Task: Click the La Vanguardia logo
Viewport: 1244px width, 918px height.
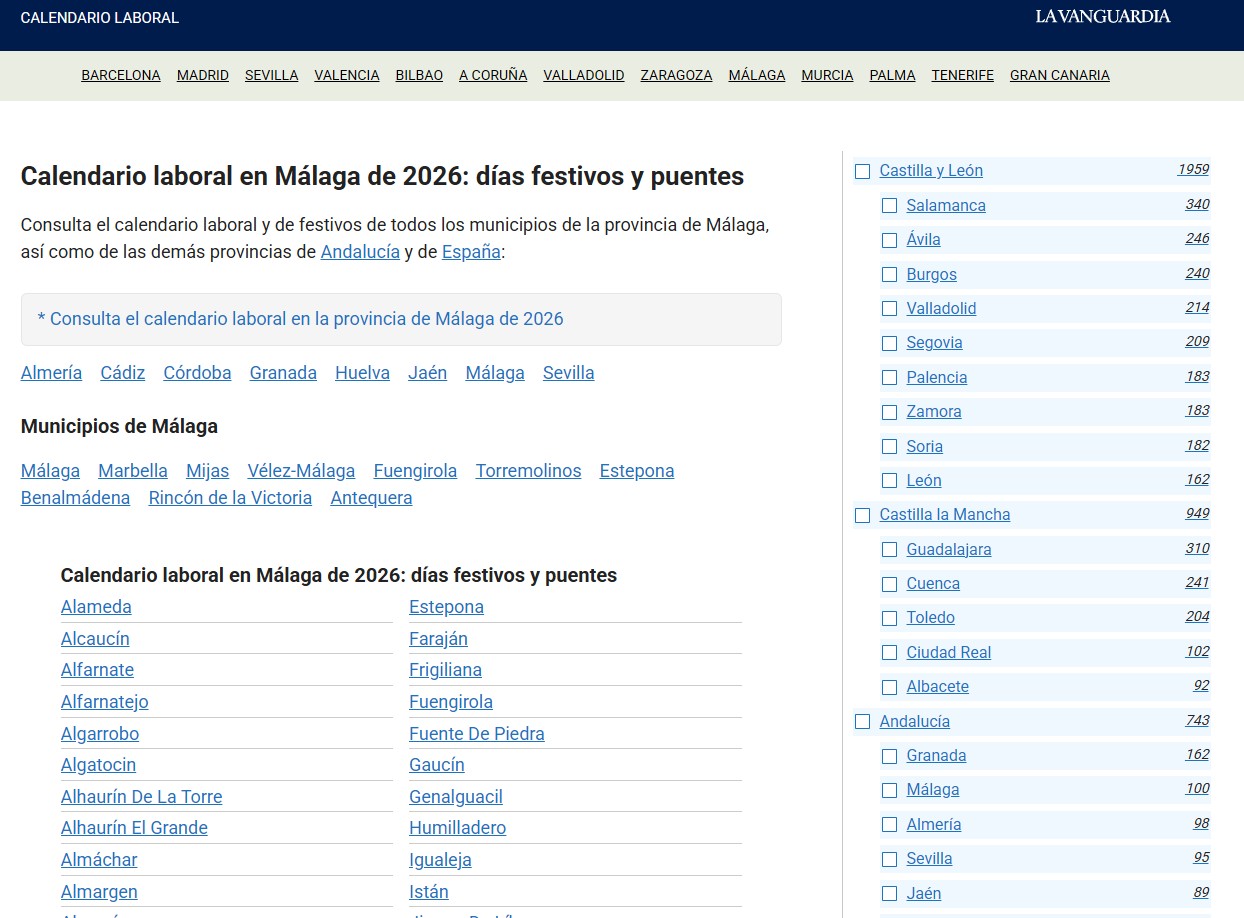Action: coord(1102,16)
